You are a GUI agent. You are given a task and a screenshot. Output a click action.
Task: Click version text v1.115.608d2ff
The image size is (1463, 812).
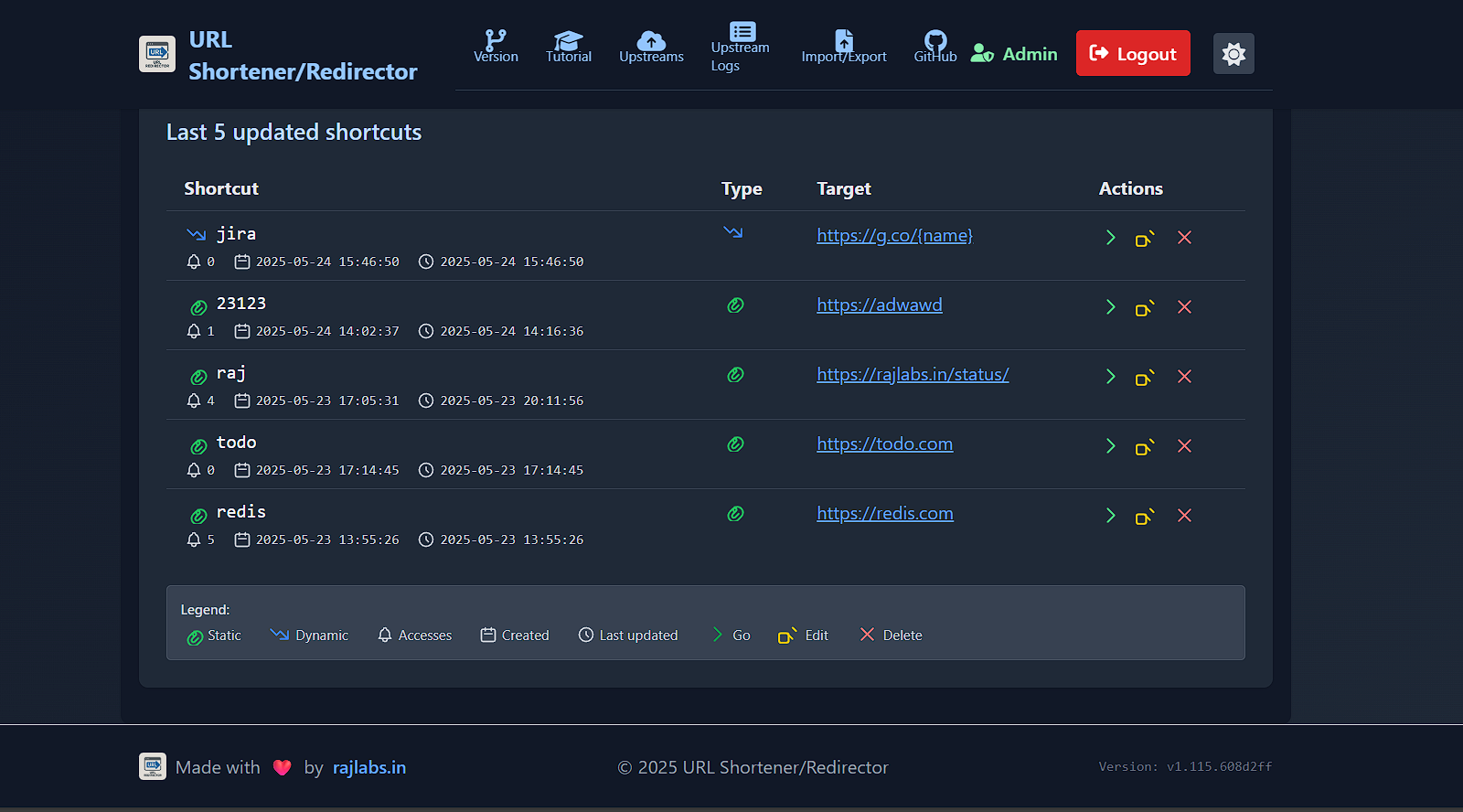coord(1220,766)
